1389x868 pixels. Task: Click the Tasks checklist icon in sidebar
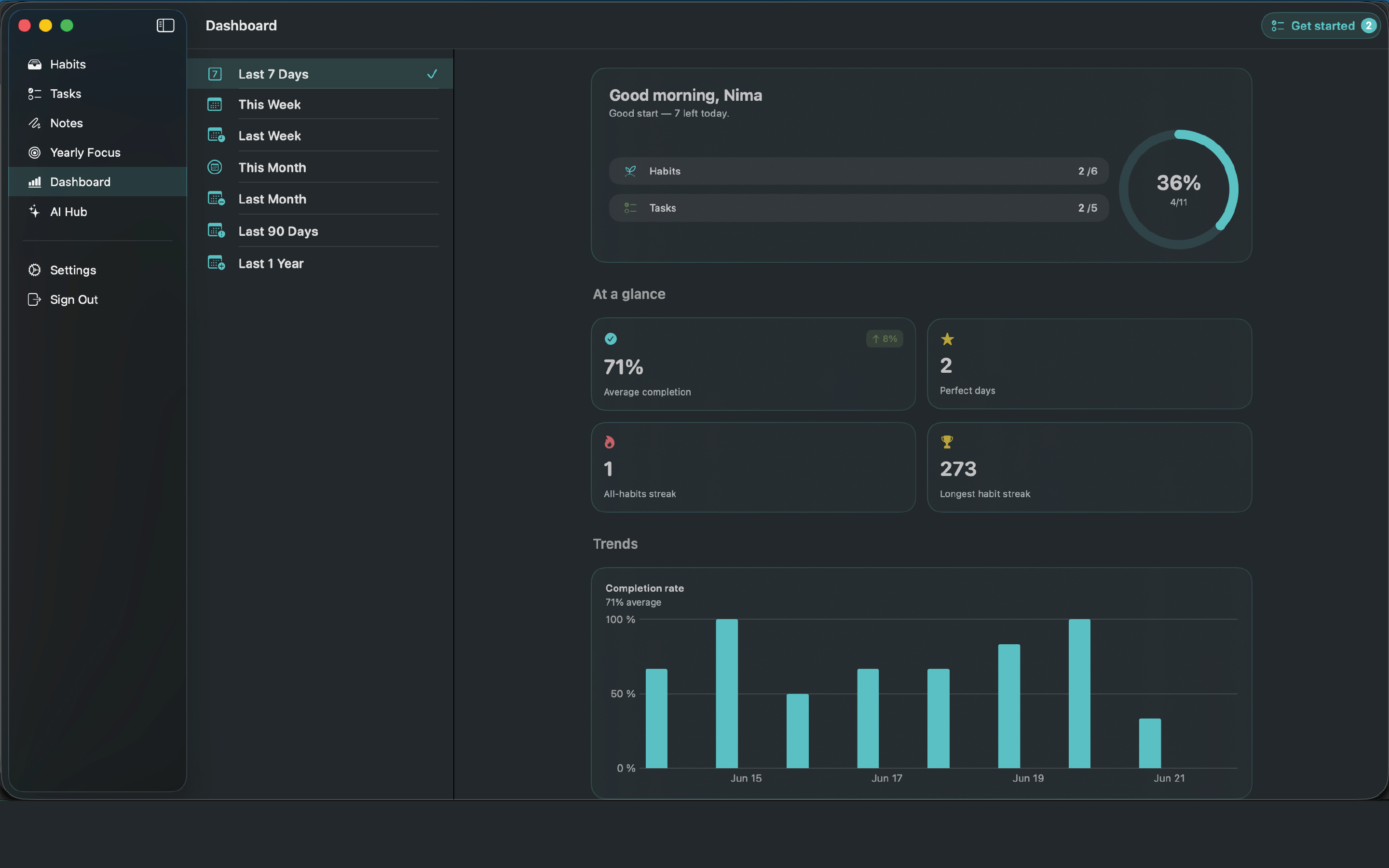point(34,94)
